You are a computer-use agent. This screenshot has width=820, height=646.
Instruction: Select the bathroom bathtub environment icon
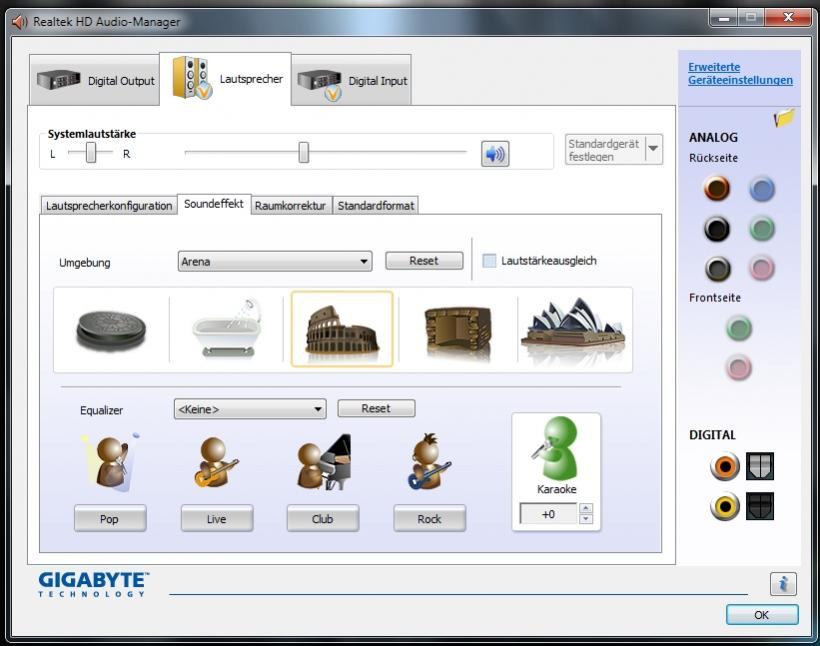[226, 328]
